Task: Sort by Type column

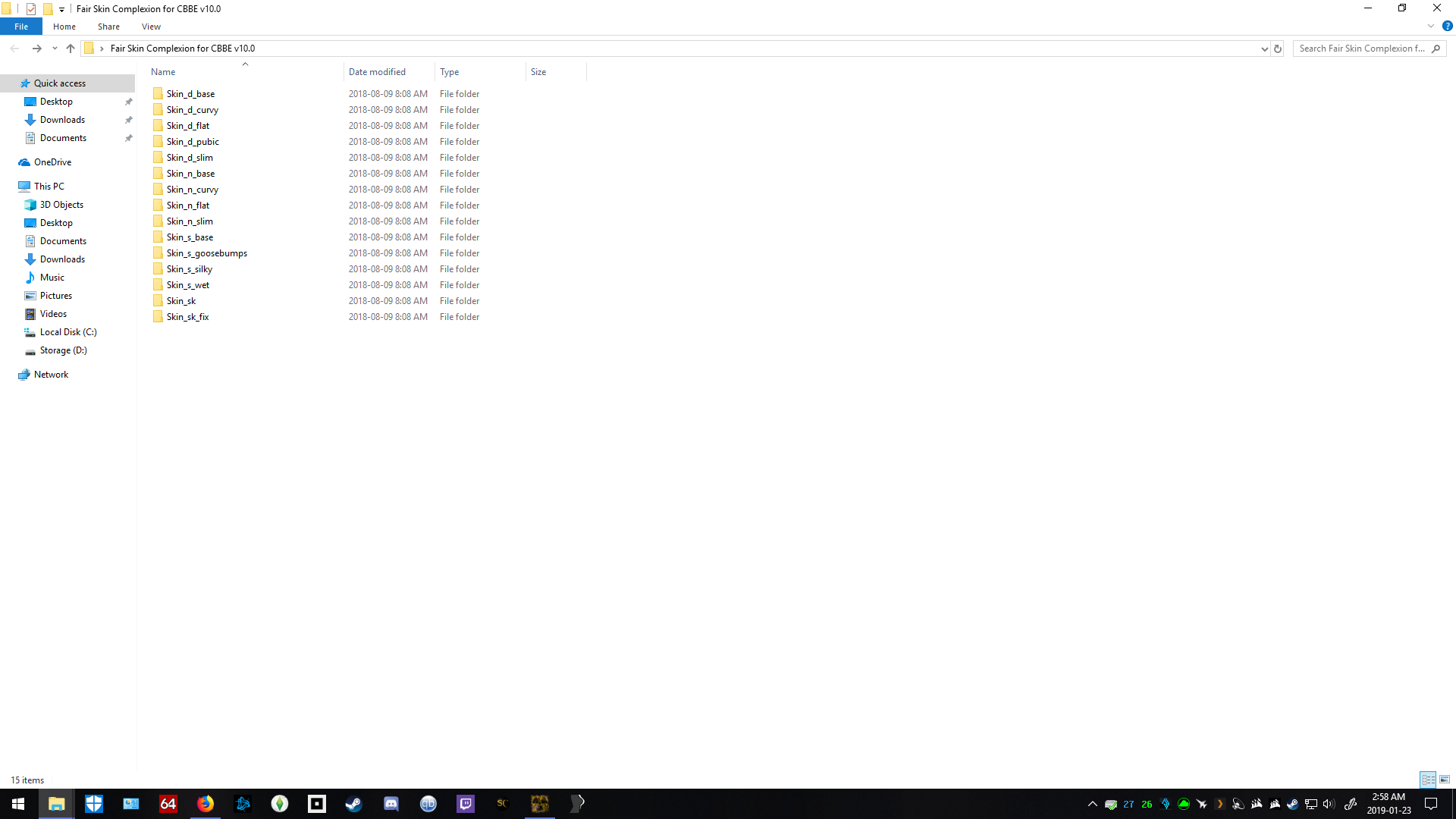Action: tap(480, 72)
